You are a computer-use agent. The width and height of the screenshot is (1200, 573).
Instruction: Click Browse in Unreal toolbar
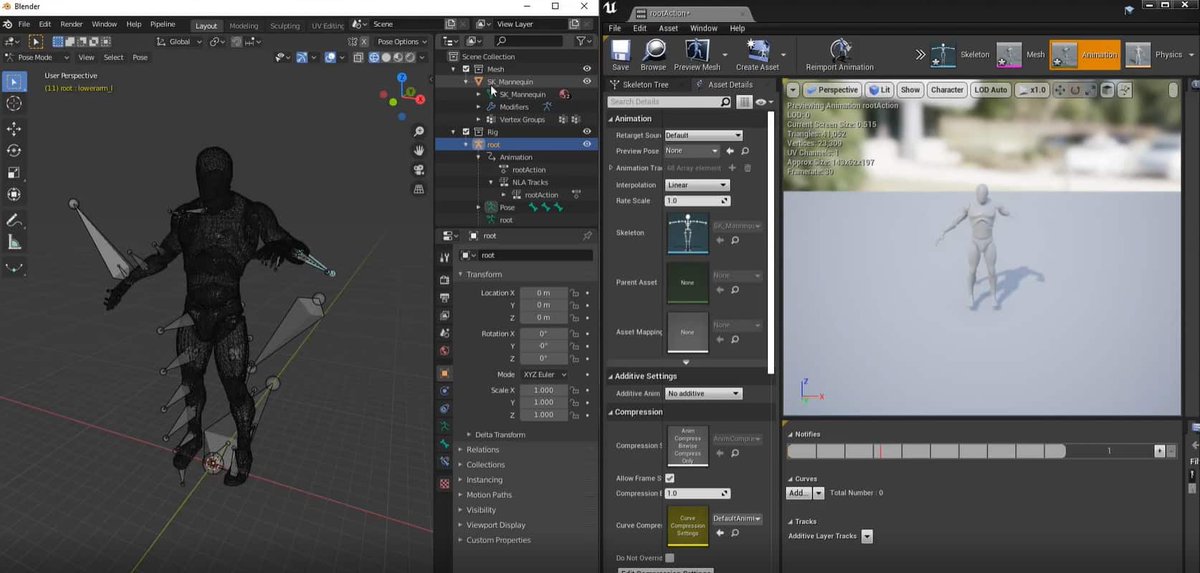(655, 55)
